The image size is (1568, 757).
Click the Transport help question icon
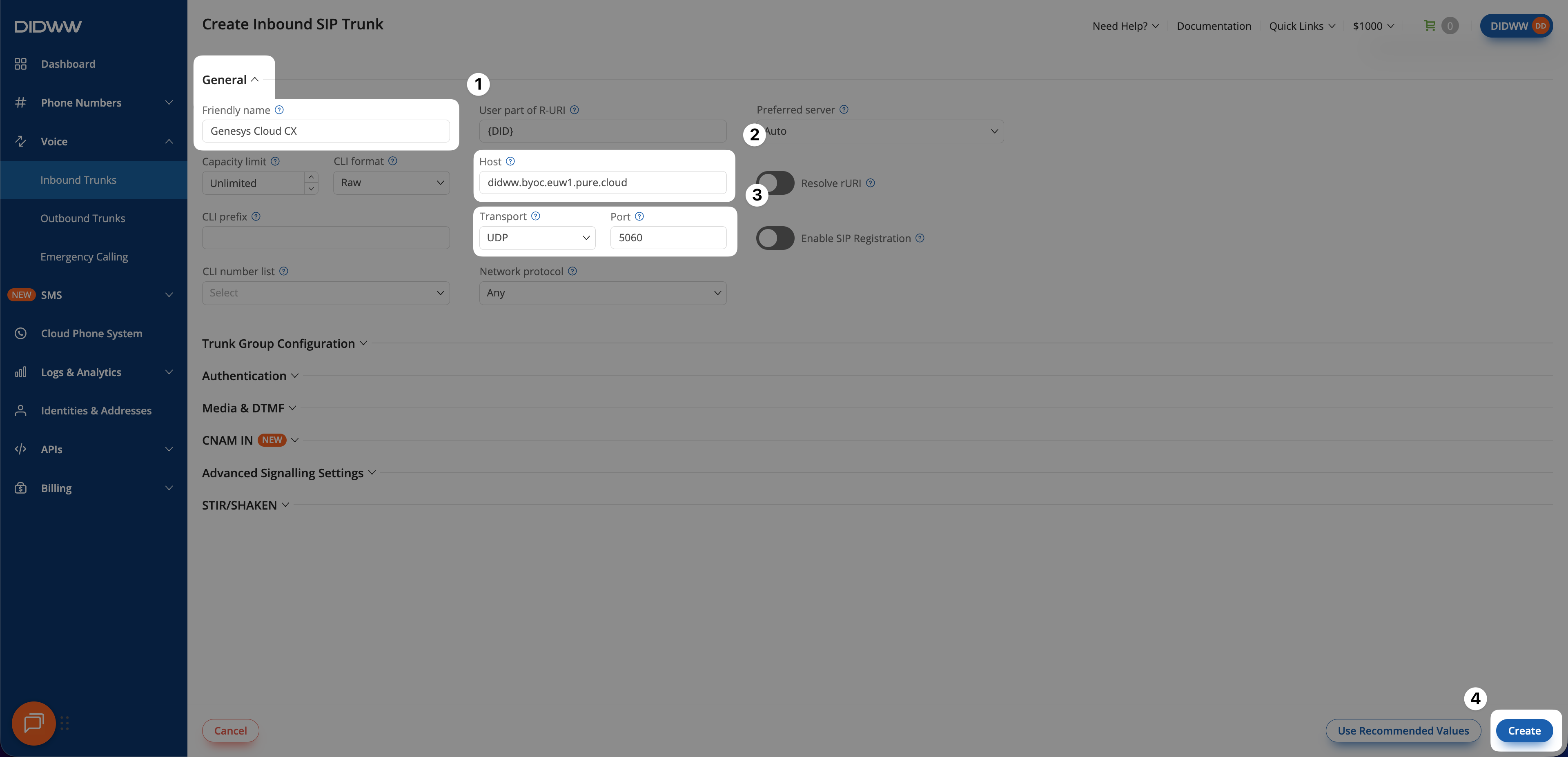(536, 216)
